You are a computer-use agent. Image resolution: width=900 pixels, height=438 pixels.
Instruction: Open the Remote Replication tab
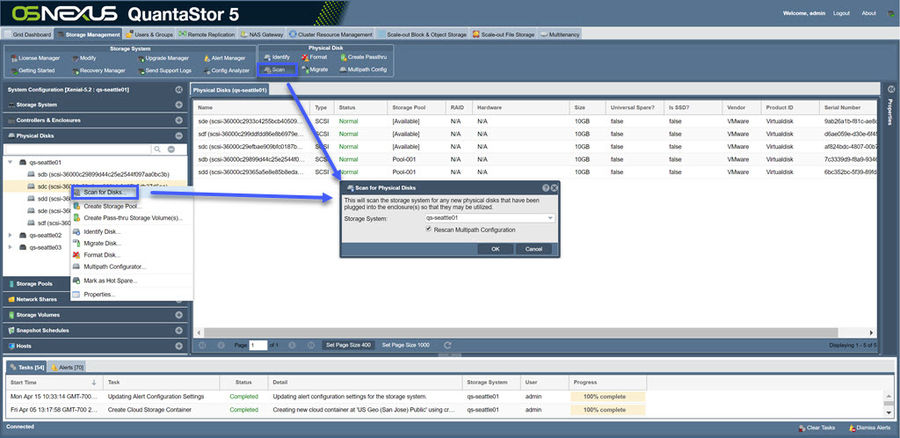[207, 34]
